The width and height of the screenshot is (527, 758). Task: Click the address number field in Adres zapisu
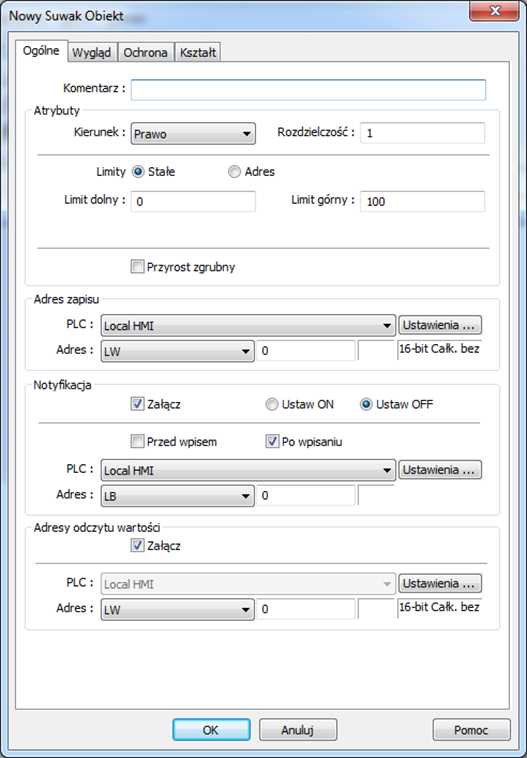[x=306, y=351]
